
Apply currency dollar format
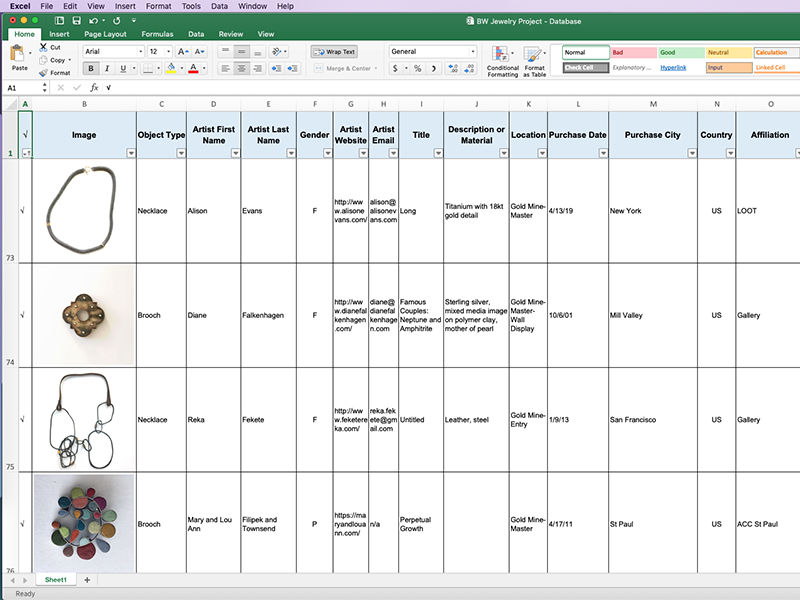click(x=395, y=68)
